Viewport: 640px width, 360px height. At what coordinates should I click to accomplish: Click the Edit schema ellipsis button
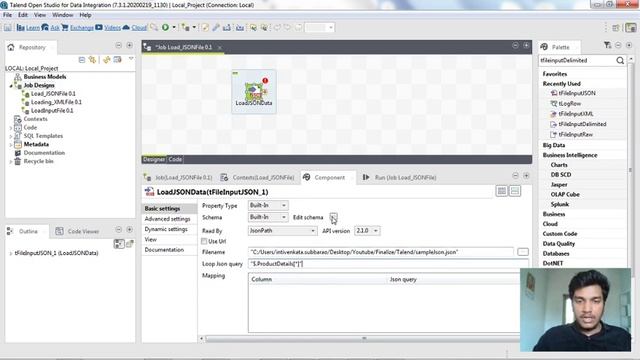pos(333,217)
